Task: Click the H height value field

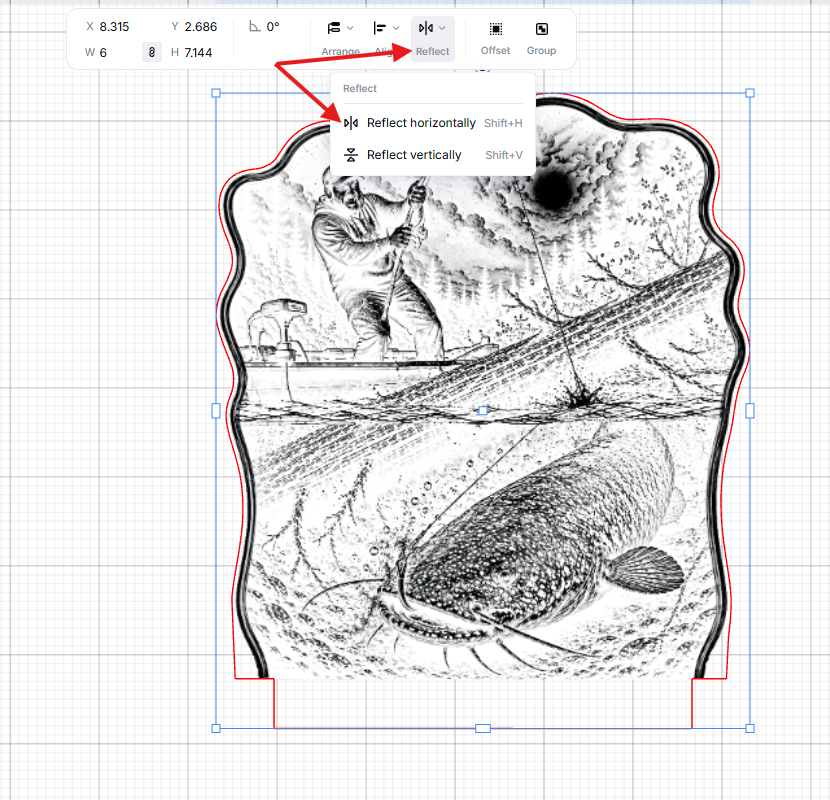Action: pyautogui.click(x=198, y=52)
